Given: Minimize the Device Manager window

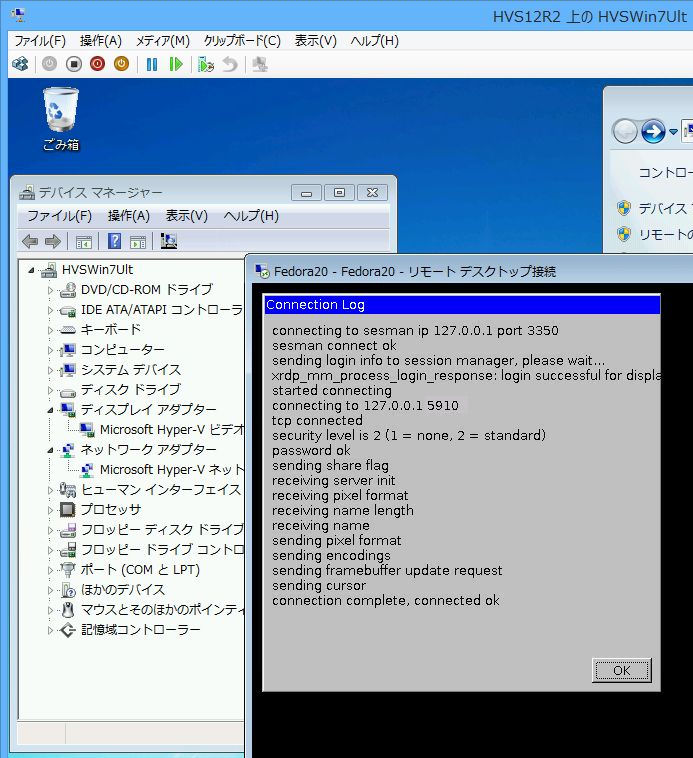Looking at the screenshot, I should click(306, 193).
